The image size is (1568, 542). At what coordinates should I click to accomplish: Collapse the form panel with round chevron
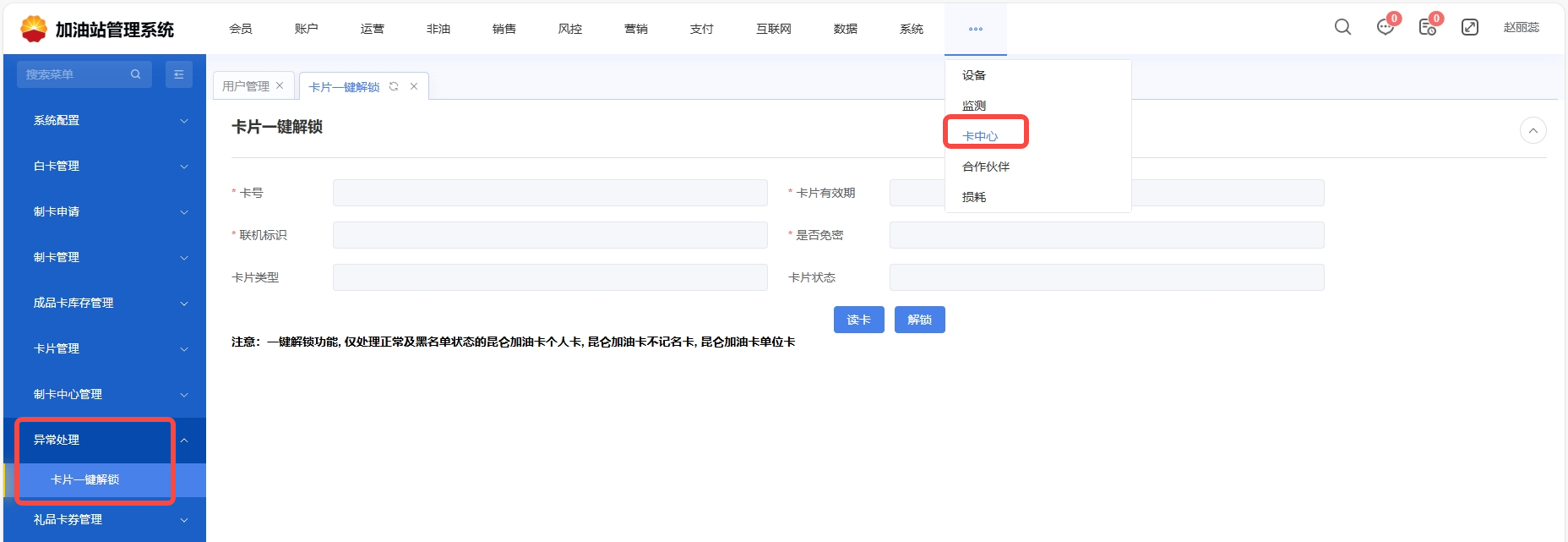(1533, 130)
